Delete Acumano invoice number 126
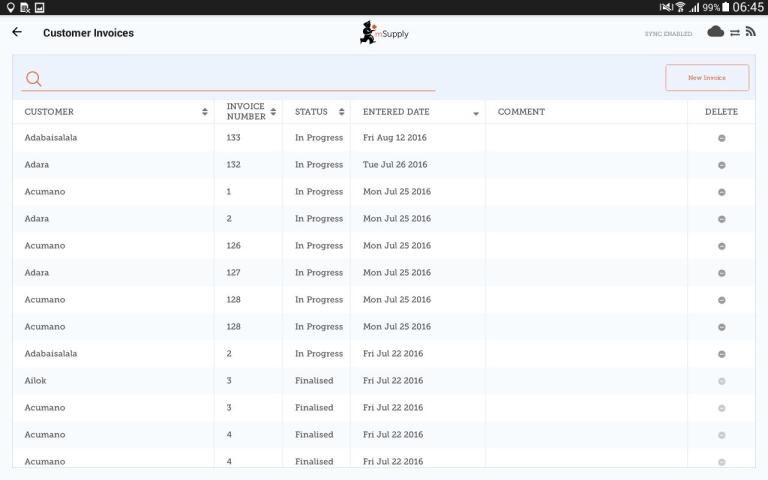This screenshot has width=768, height=480. click(721, 246)
